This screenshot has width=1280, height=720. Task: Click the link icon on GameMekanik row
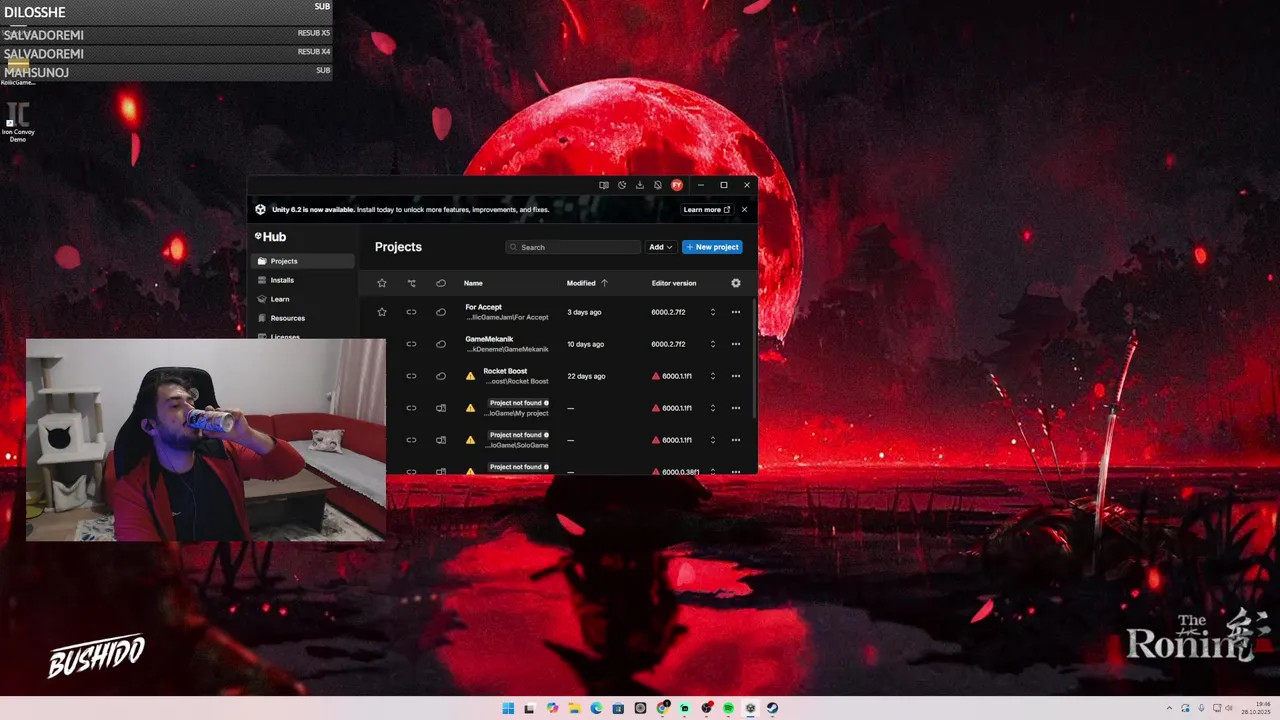[411, 344]
